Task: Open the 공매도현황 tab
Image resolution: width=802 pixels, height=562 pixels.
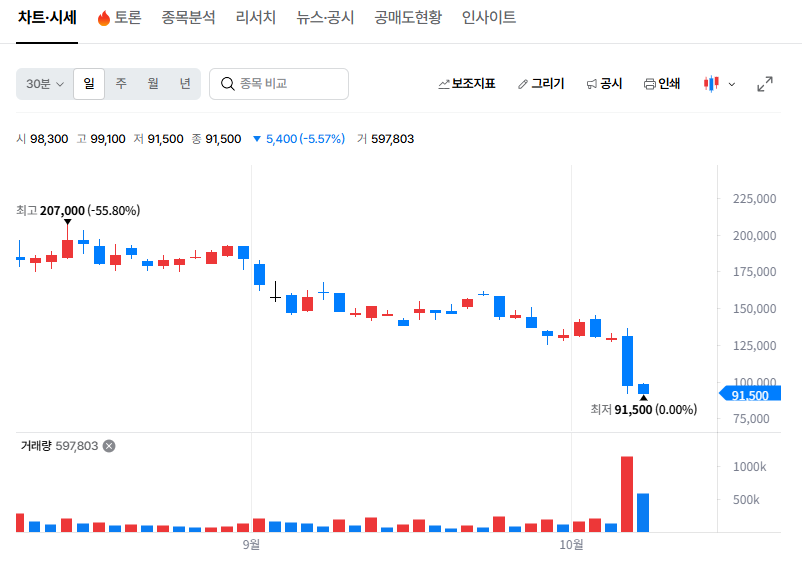Action: pos(408,17)
